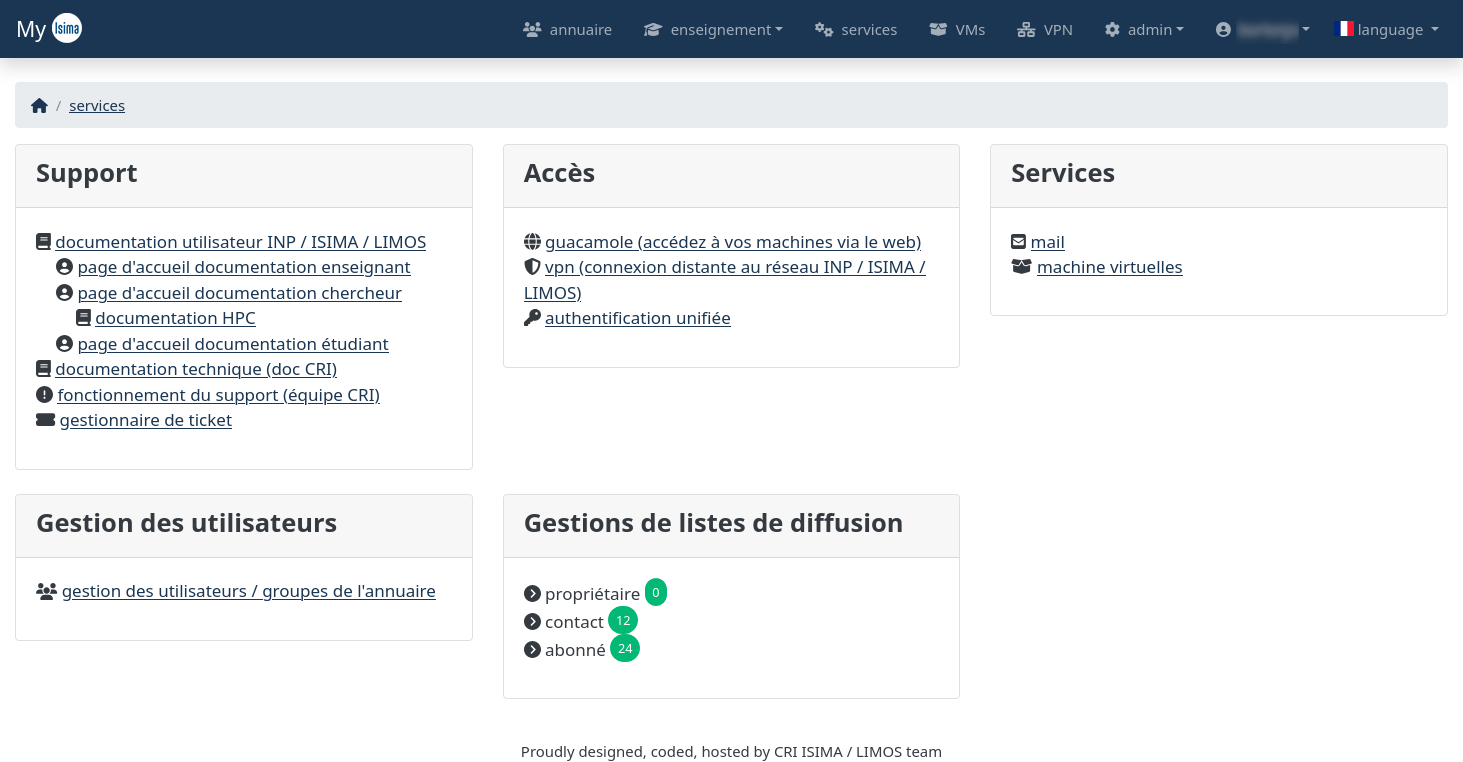Click the gear icon beside admin
The width and height of the screenshot is (1463, 762).
pyautogui.click(x=1112, y=29)
